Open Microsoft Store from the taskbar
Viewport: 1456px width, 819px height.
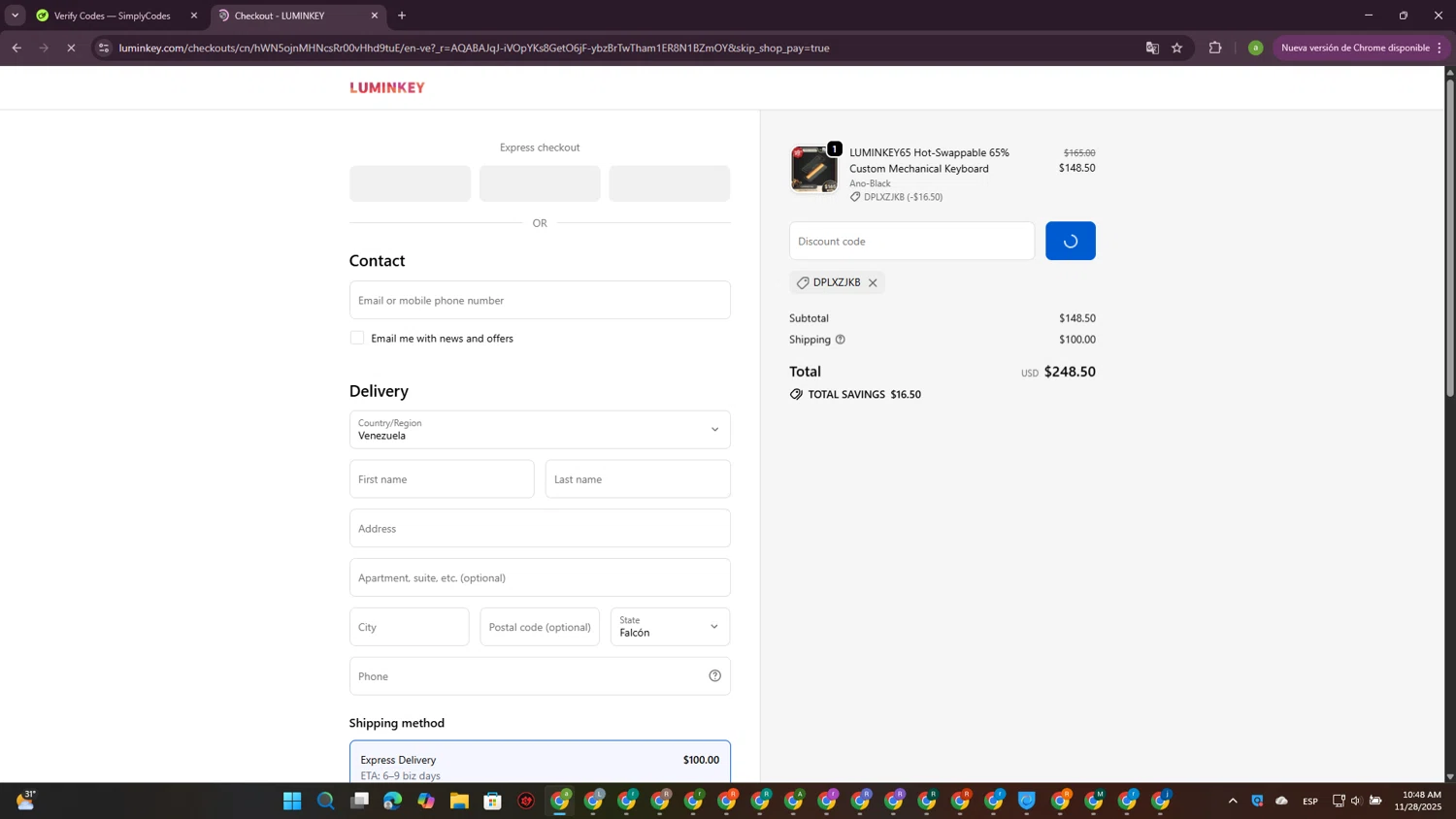[493, 801]
